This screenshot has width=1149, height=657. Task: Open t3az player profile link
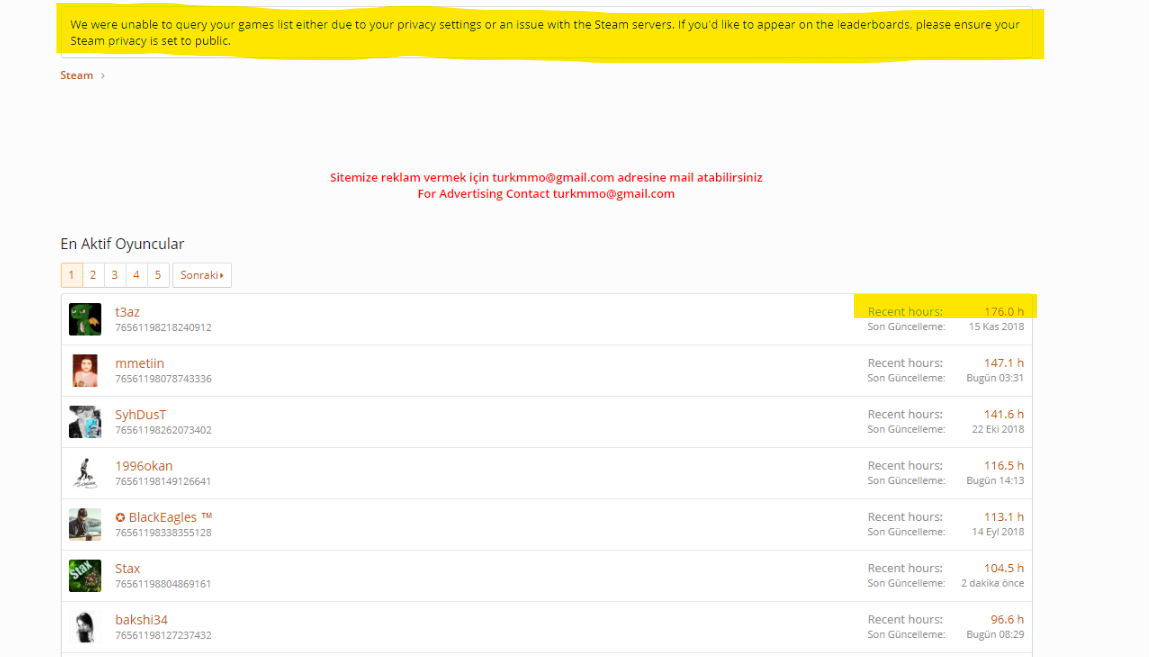pos(128,312)
